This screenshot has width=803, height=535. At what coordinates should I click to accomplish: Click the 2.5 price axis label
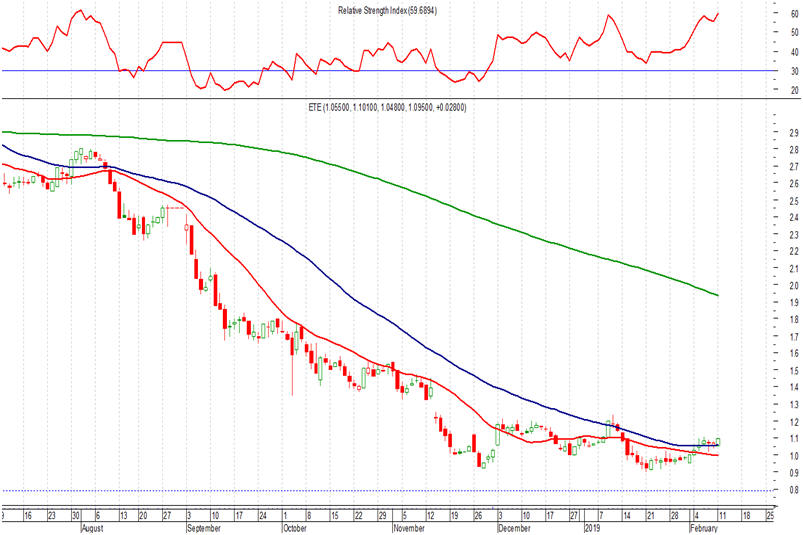(x=793, y=201)
